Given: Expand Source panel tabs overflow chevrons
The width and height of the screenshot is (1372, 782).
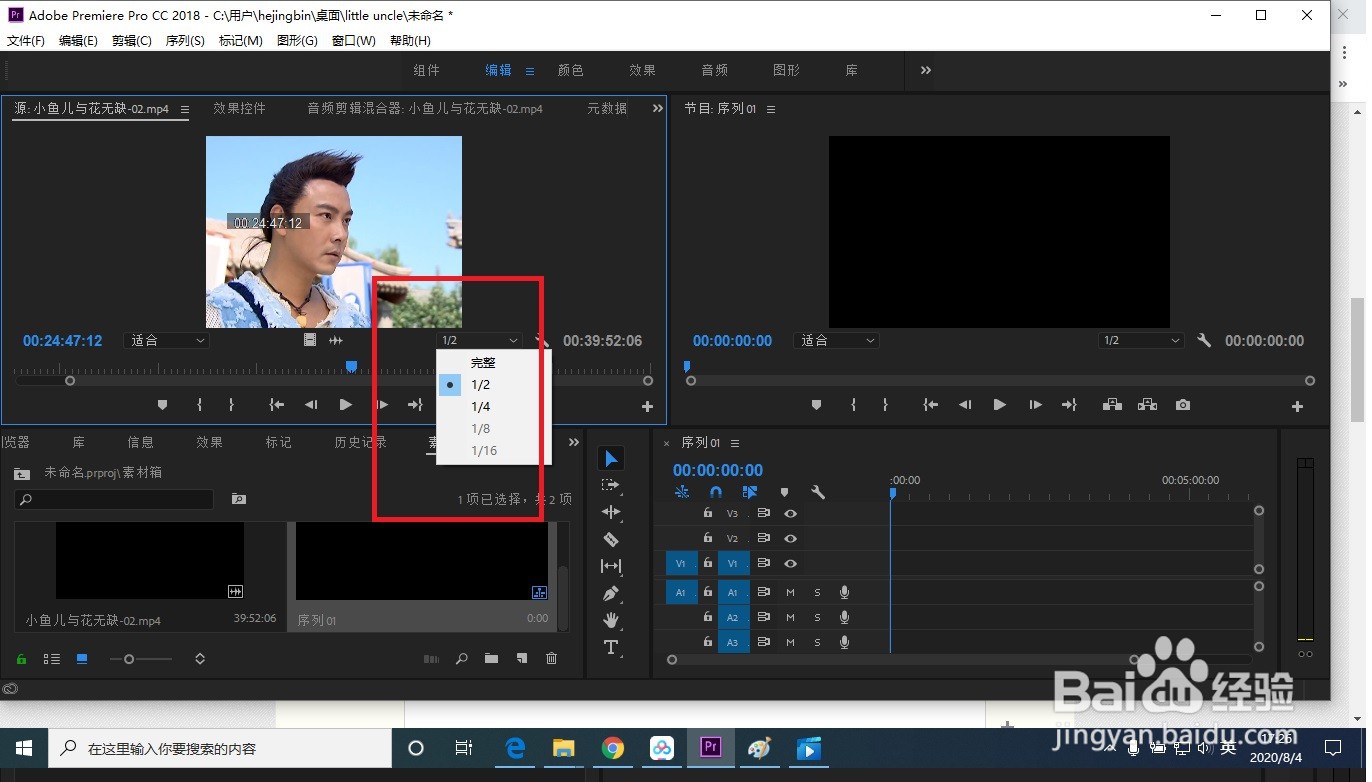Looking at the screenshot, I should (658, 108).
